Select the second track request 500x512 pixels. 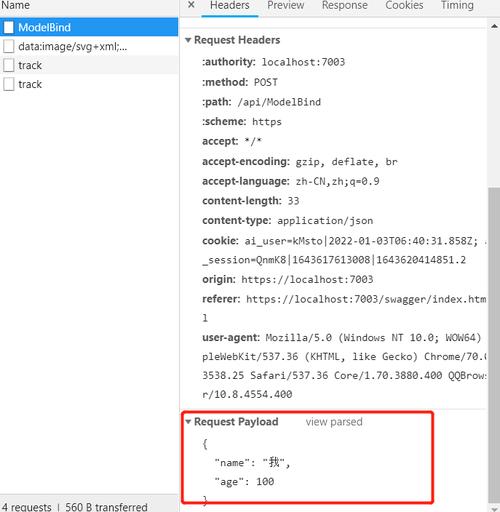pyautogui.click(x=89, y=84)
